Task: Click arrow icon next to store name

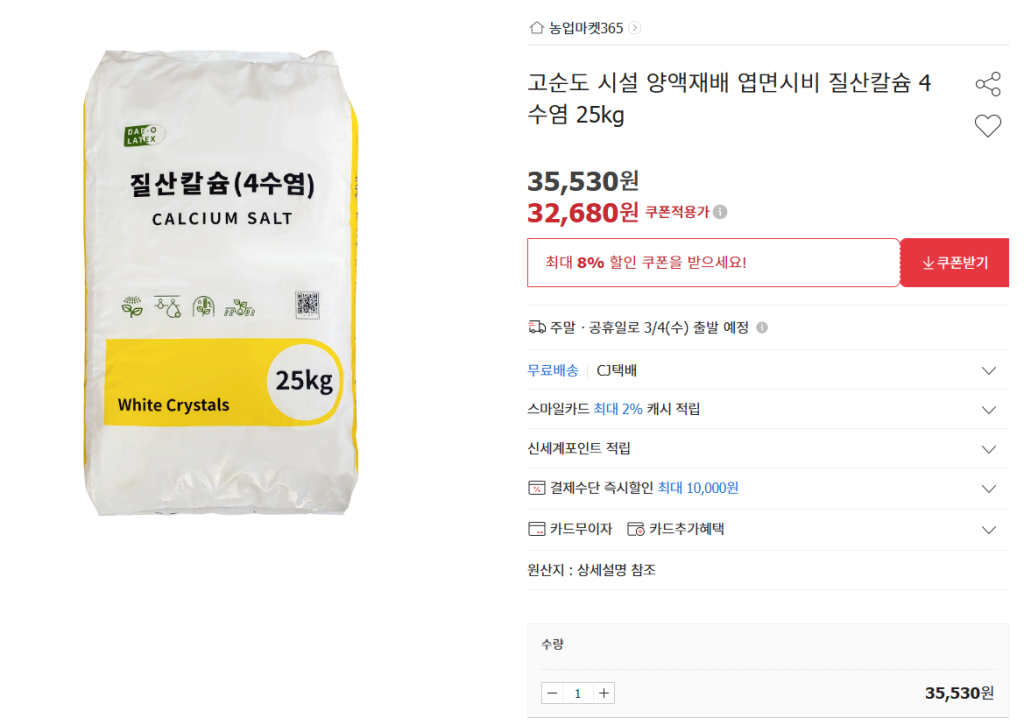Action: click(x=635, y=28)
